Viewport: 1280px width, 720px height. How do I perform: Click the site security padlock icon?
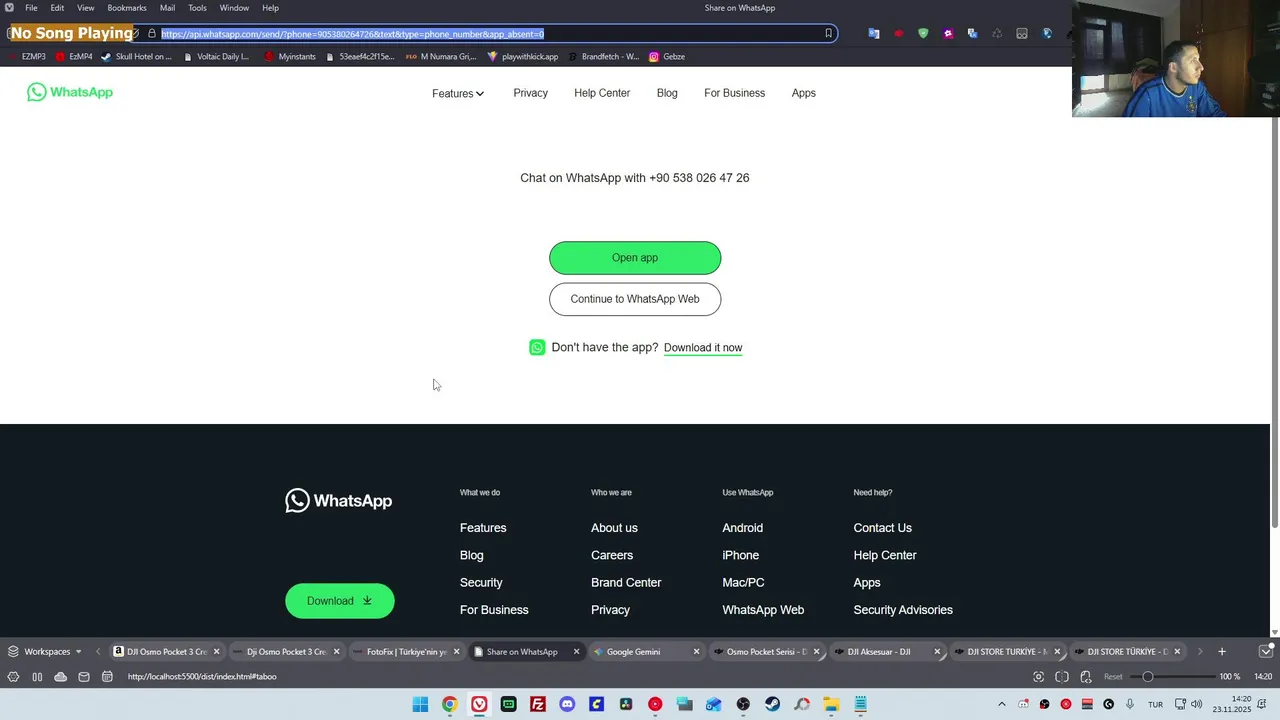click(152, 33)
